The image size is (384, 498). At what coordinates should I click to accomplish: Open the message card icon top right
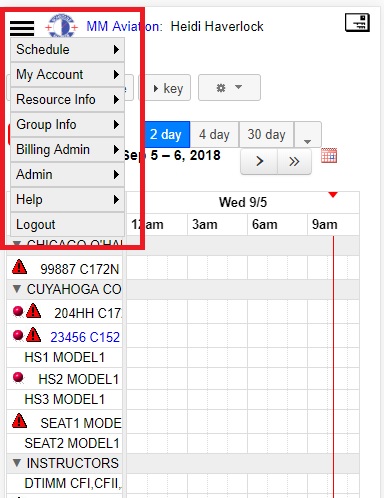[357, 23]
